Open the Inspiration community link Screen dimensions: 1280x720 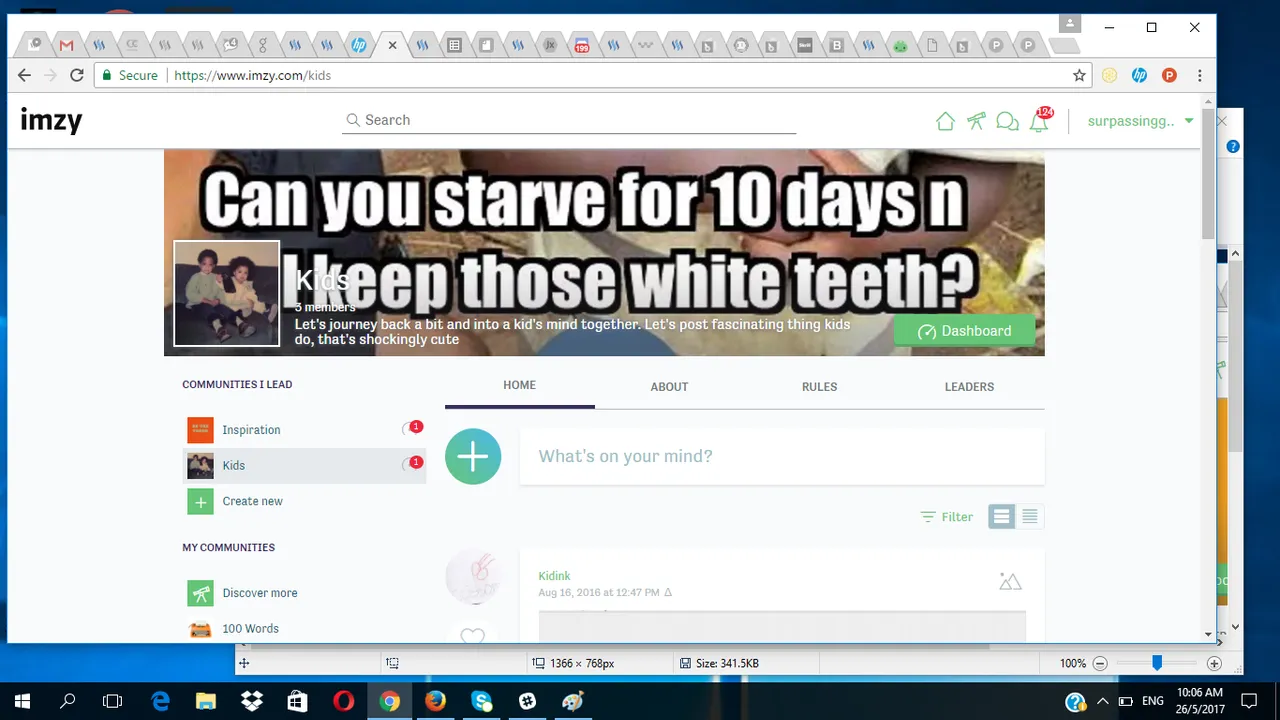251,430
